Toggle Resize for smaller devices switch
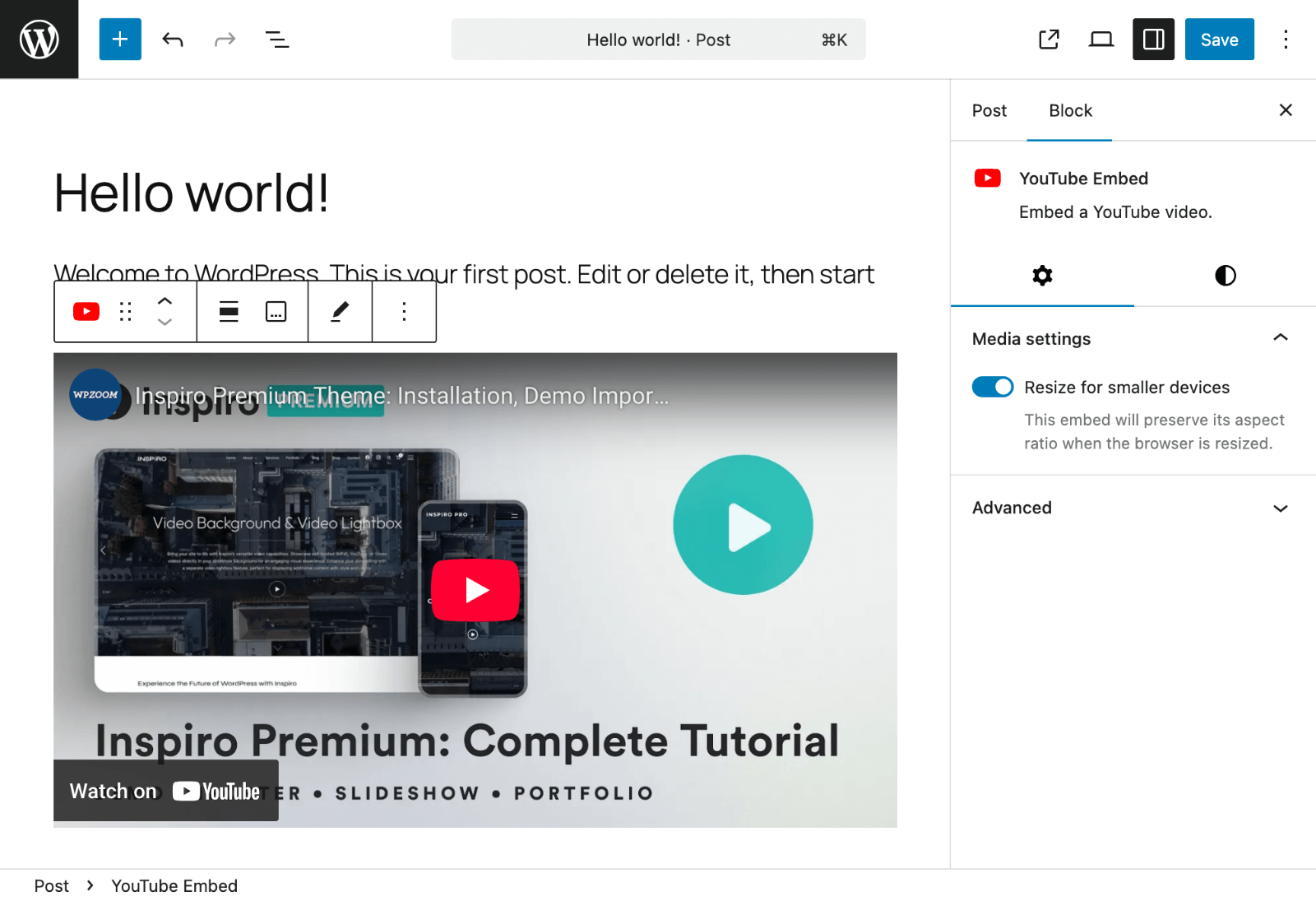The height and width of the screenshot is (901, 1316). (993, 387)
